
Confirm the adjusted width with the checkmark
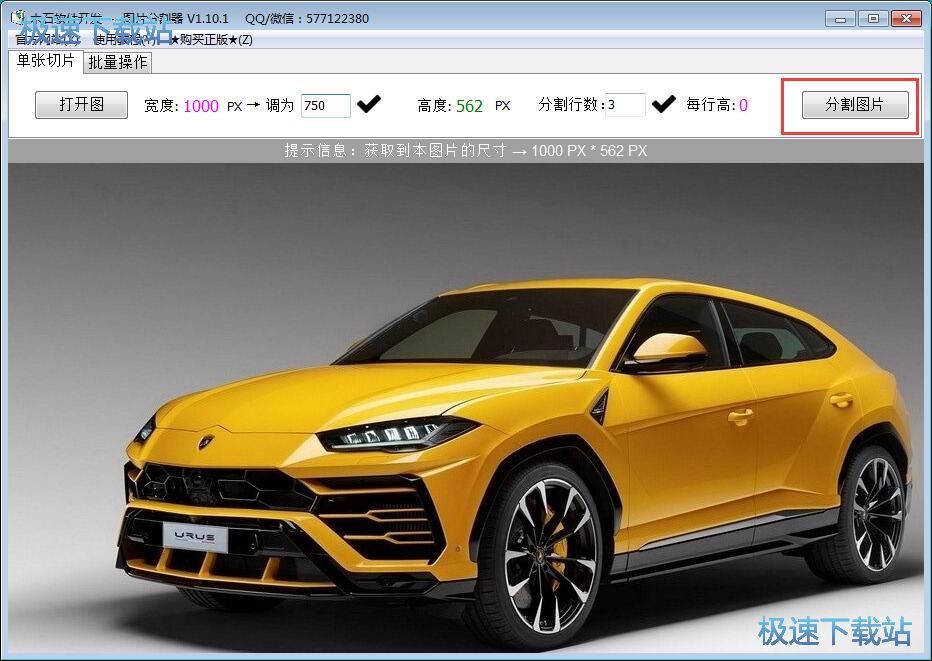coord(369,105)
